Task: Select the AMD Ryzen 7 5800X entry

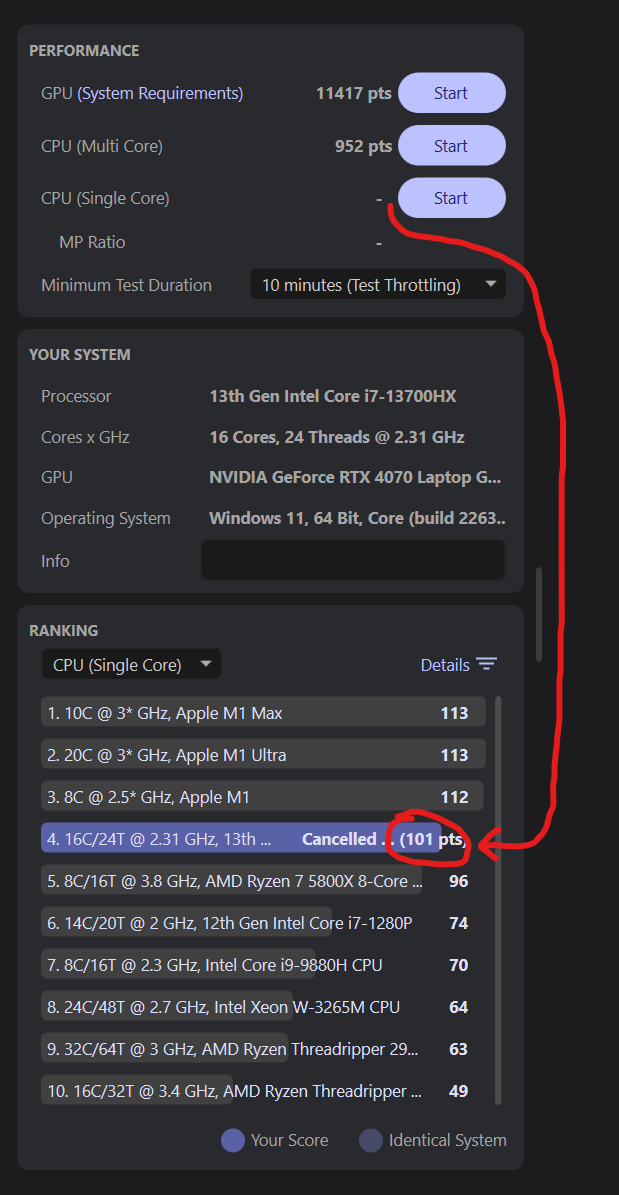Action: tap(240, 881)
